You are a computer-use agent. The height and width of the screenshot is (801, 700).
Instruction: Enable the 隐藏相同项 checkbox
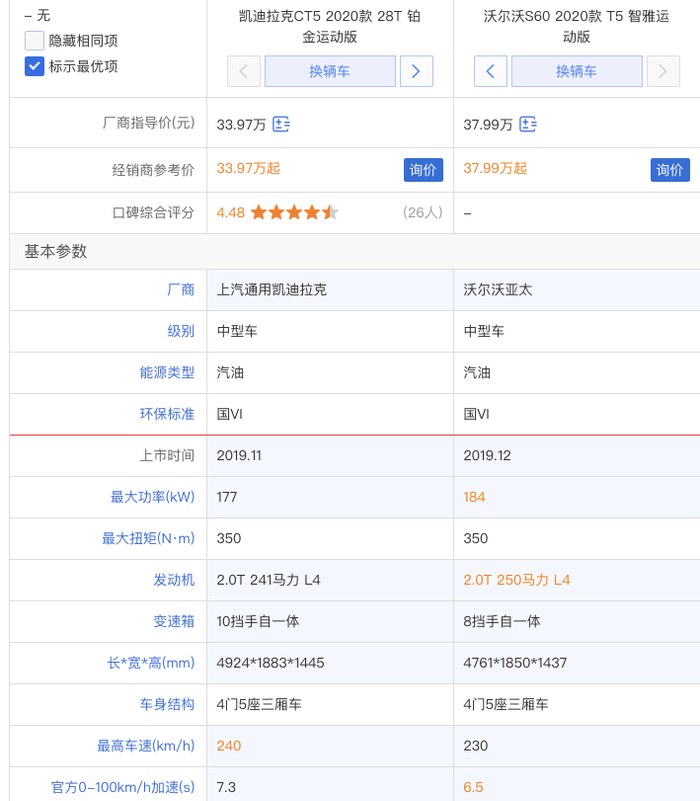coord(34,41)
